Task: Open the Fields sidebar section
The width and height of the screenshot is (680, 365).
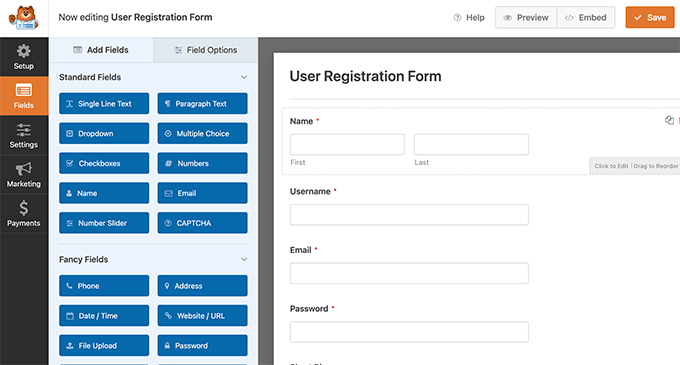Action: pos(24,96)
